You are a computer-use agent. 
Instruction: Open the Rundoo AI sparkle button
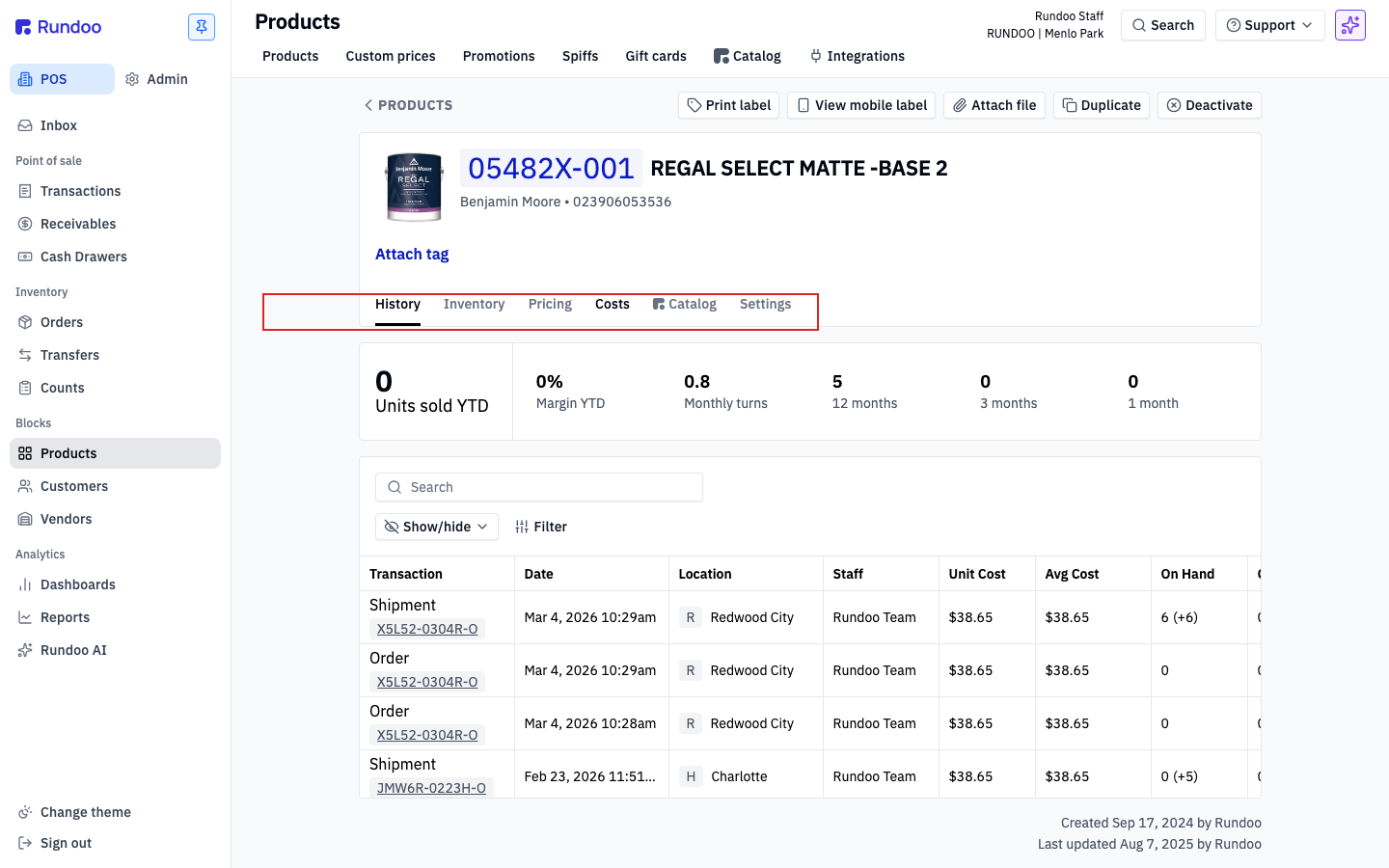1350,25
